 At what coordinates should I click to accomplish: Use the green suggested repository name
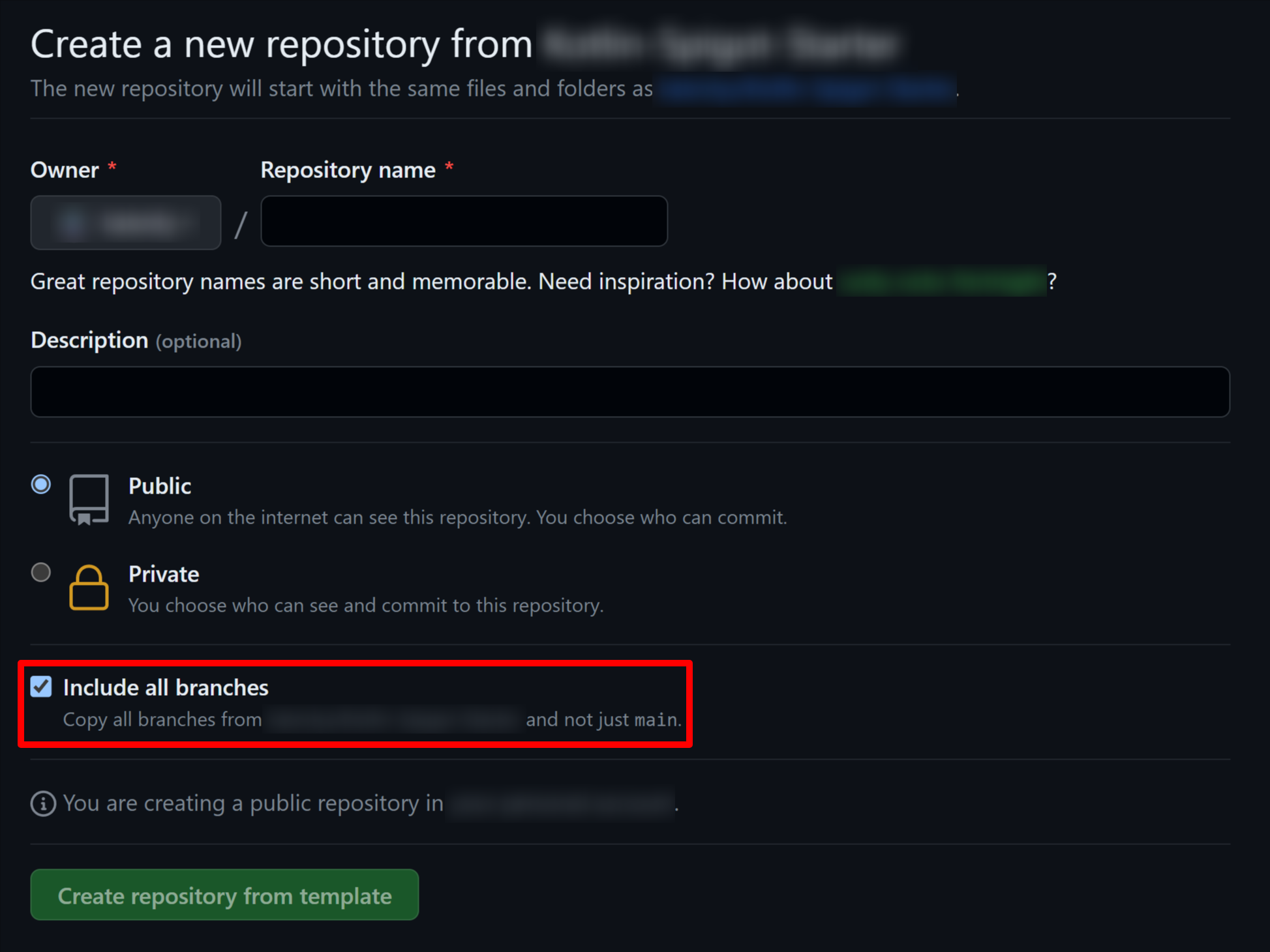pyautogui.click(x=941, y=282)
